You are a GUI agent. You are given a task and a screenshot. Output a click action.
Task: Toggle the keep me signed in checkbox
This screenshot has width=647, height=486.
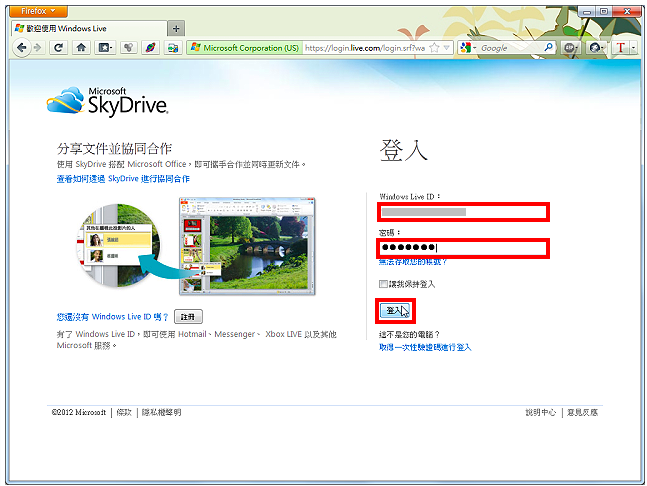point(383,284)
